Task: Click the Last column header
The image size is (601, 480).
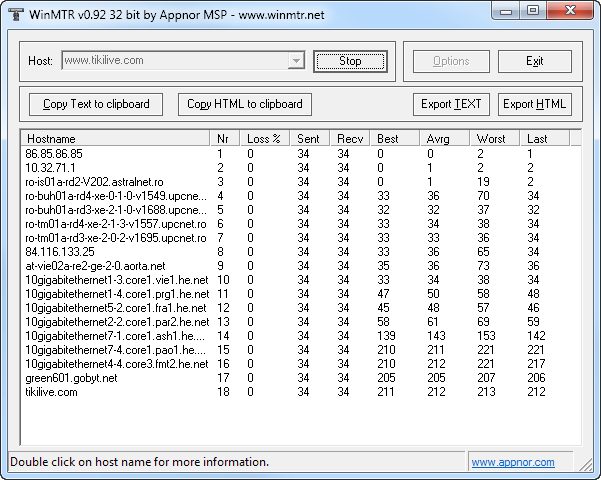Action: (x=545, y=138)
